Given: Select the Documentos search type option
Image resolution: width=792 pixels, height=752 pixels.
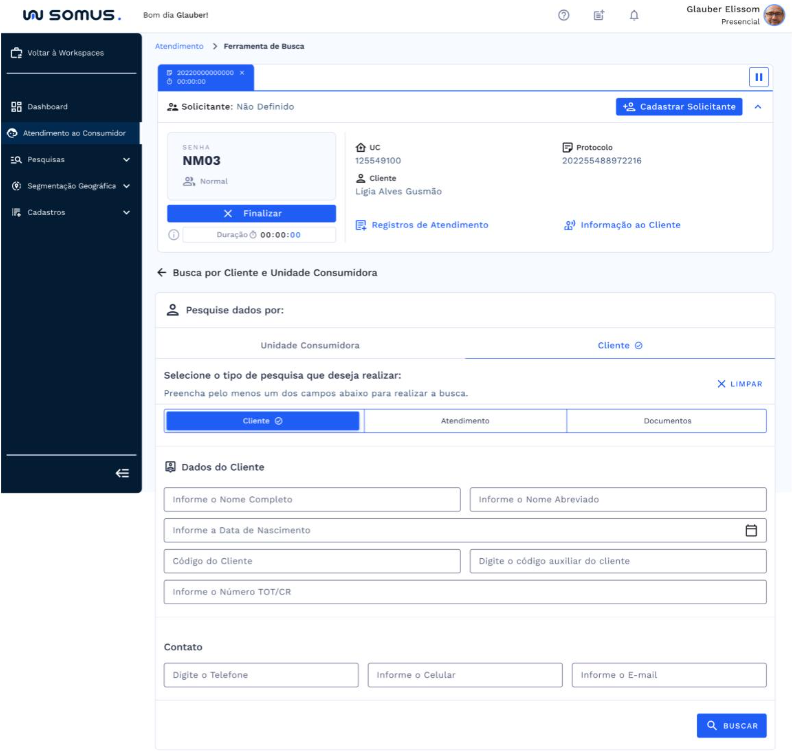Looking at the screenshot, I should coord(667,421).
